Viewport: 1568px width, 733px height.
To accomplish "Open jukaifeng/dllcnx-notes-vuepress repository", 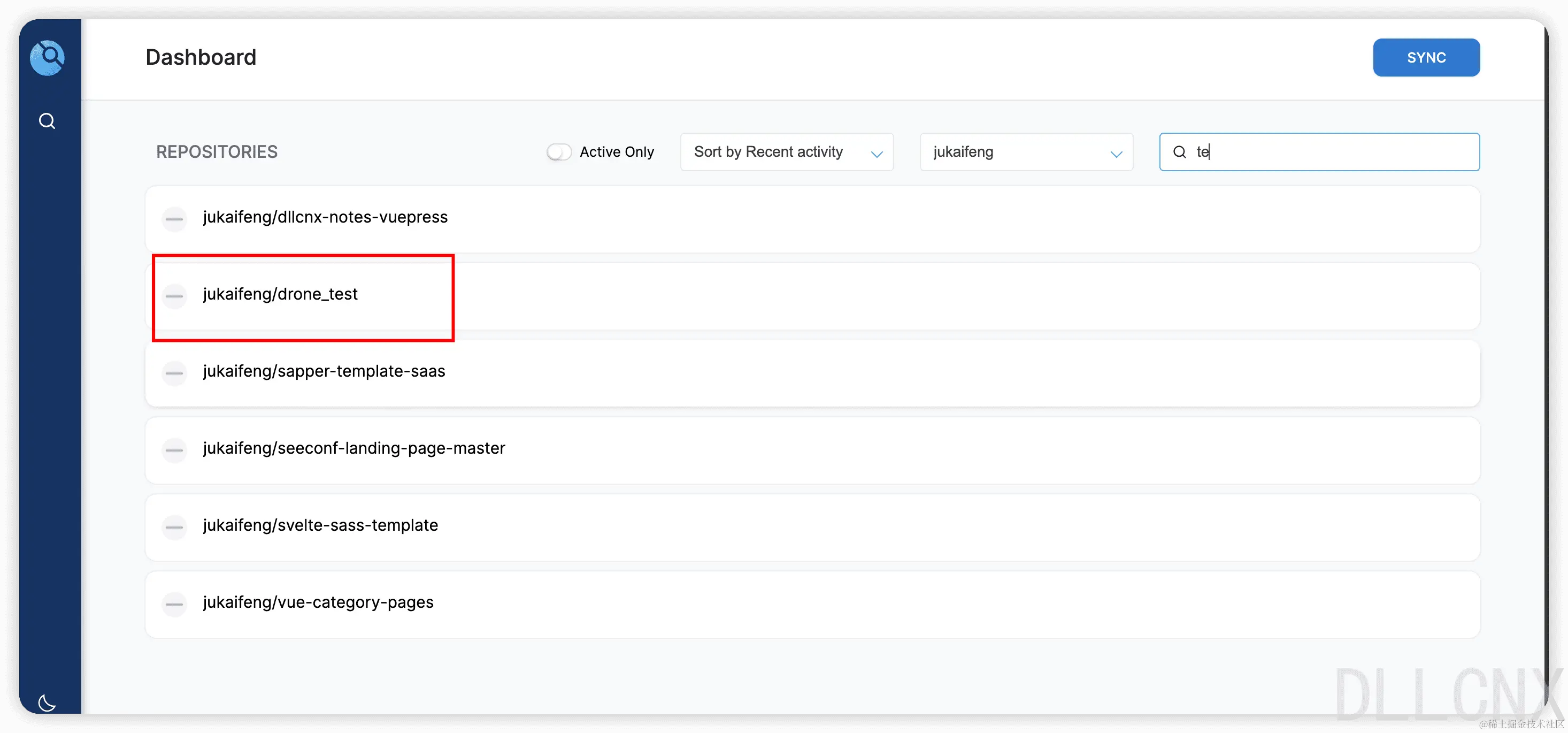I will pyautogui.click(x=325, y=217).
